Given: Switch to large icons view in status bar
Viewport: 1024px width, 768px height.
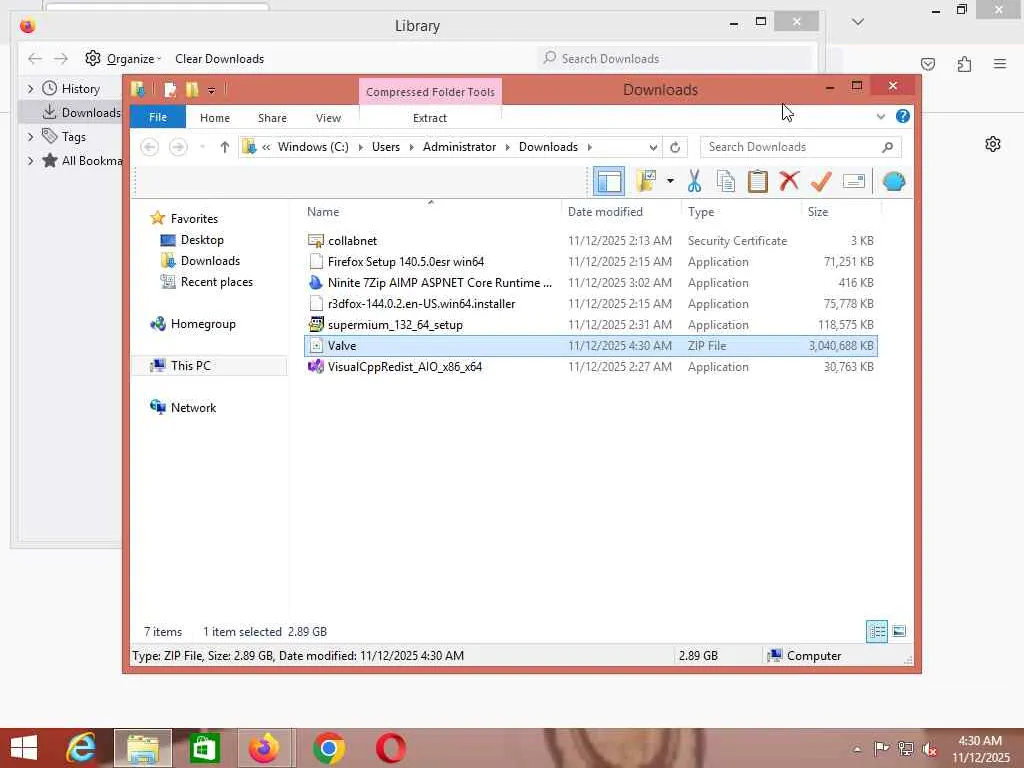Looking at the screenshot, I should pyautogui.click(x=899, y=631).
